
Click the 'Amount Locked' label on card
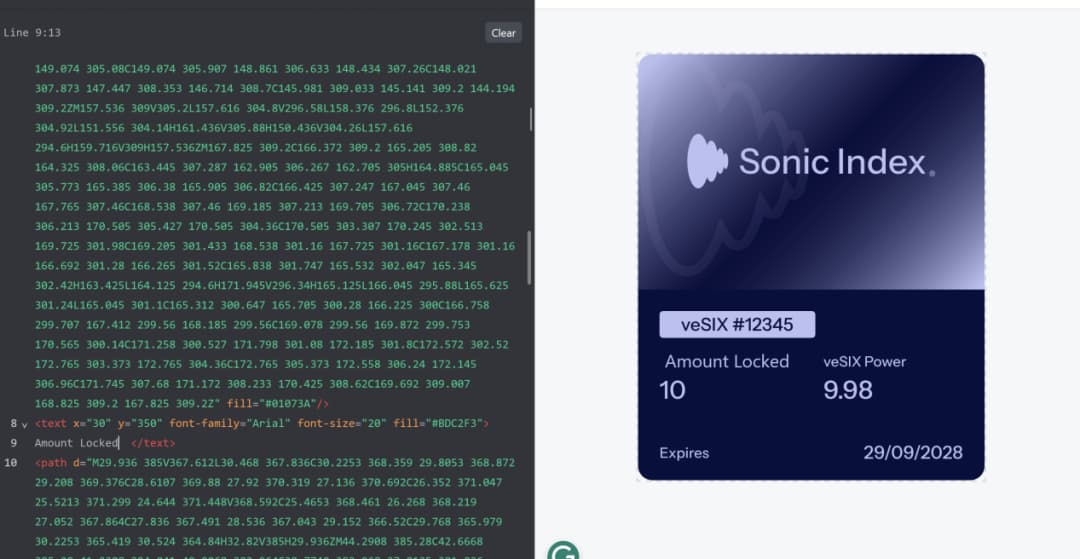pos(727,361)
